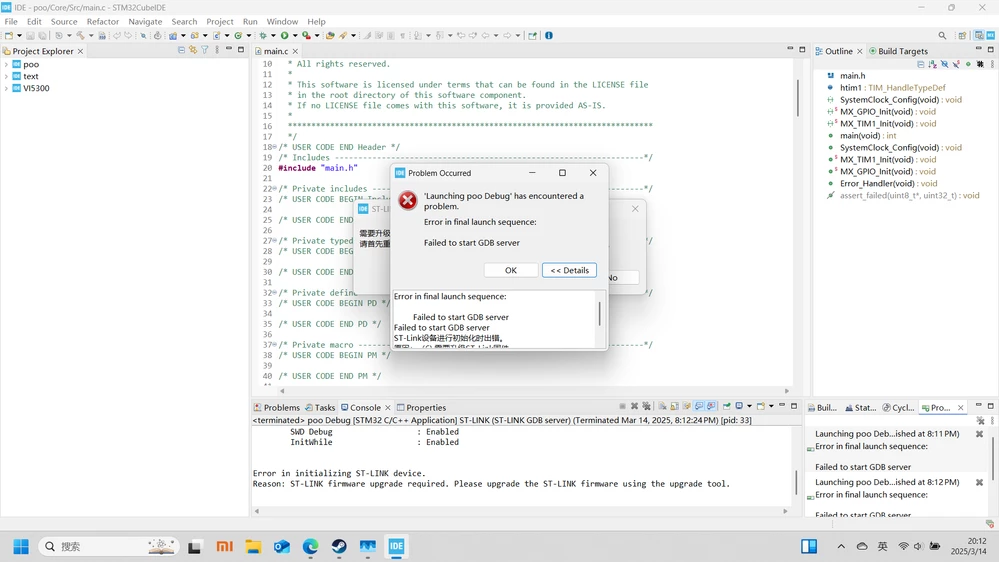Switch to the Problems tab
The height and width of the screenshot is (562, 999).
click(277, 407)
